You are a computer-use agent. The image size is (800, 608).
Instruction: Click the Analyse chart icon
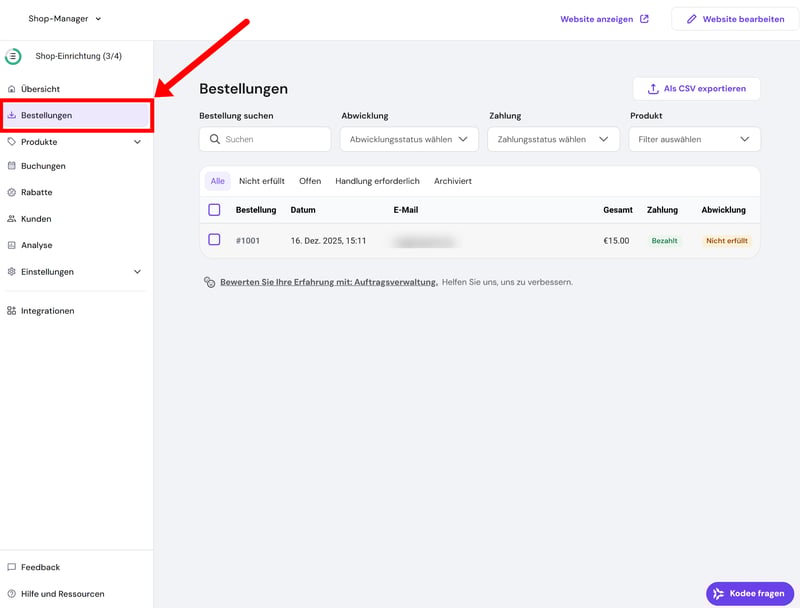click(12, 245)
